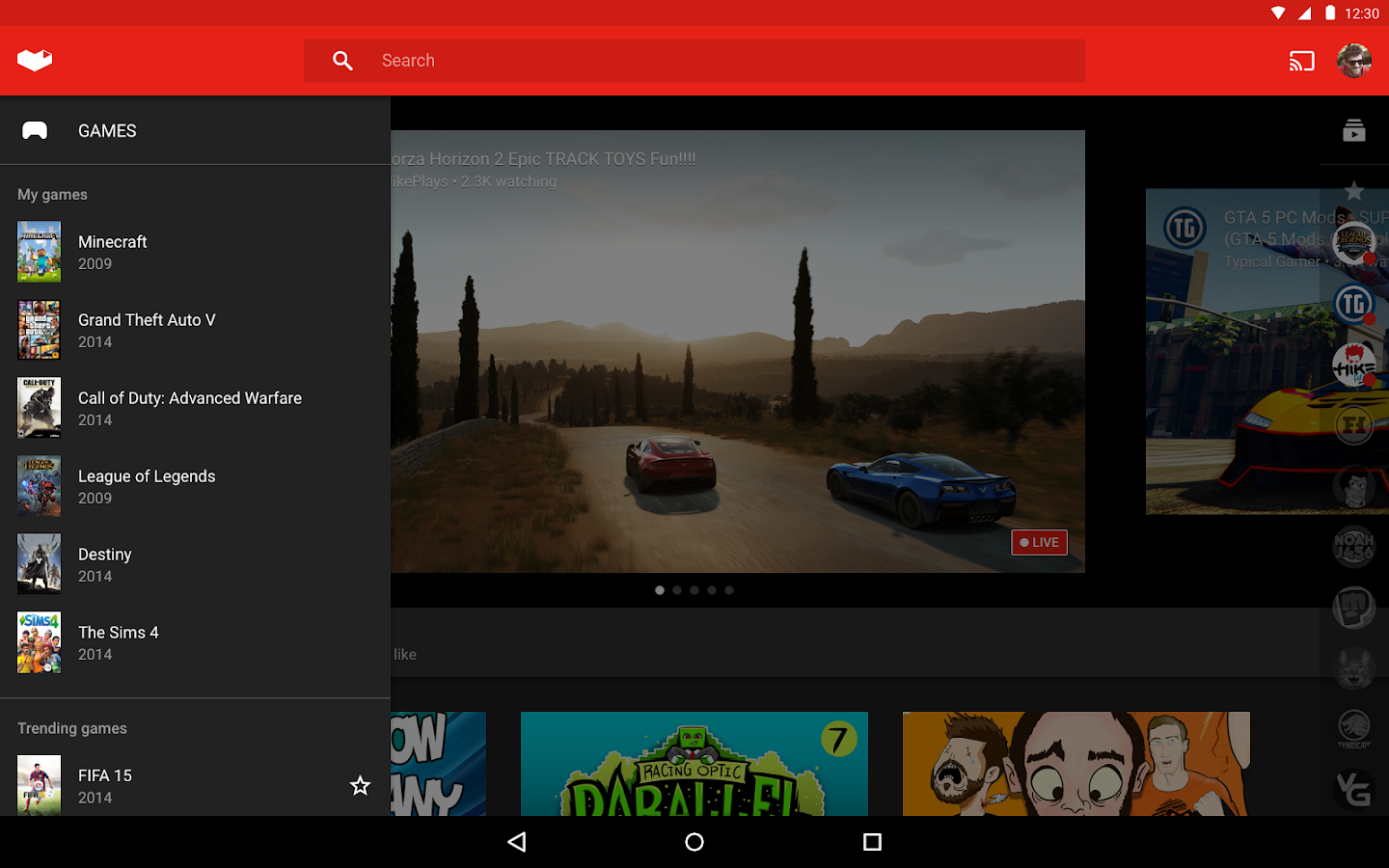Play the Forza Horizon 2 featured stream

tap(738, 351)
